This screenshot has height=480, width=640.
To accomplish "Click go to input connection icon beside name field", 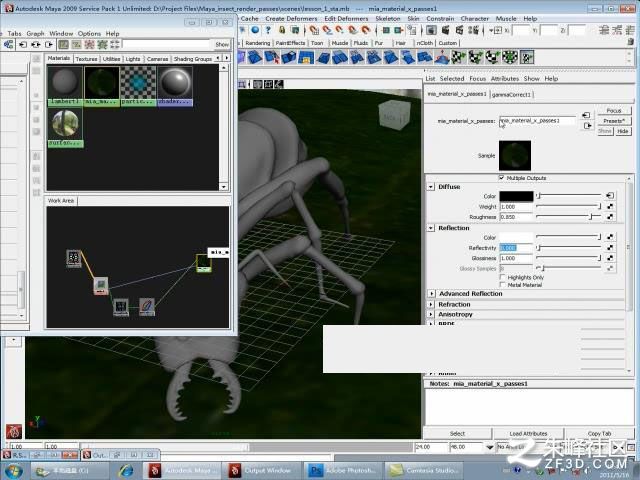I will pyautogui.click(x=587, y=116).
